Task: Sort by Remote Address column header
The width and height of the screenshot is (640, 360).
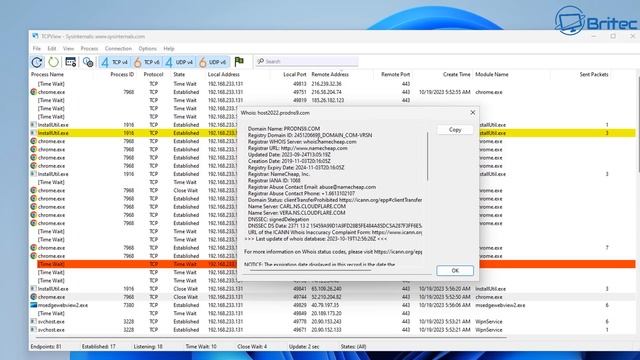Action: point(330,74)
